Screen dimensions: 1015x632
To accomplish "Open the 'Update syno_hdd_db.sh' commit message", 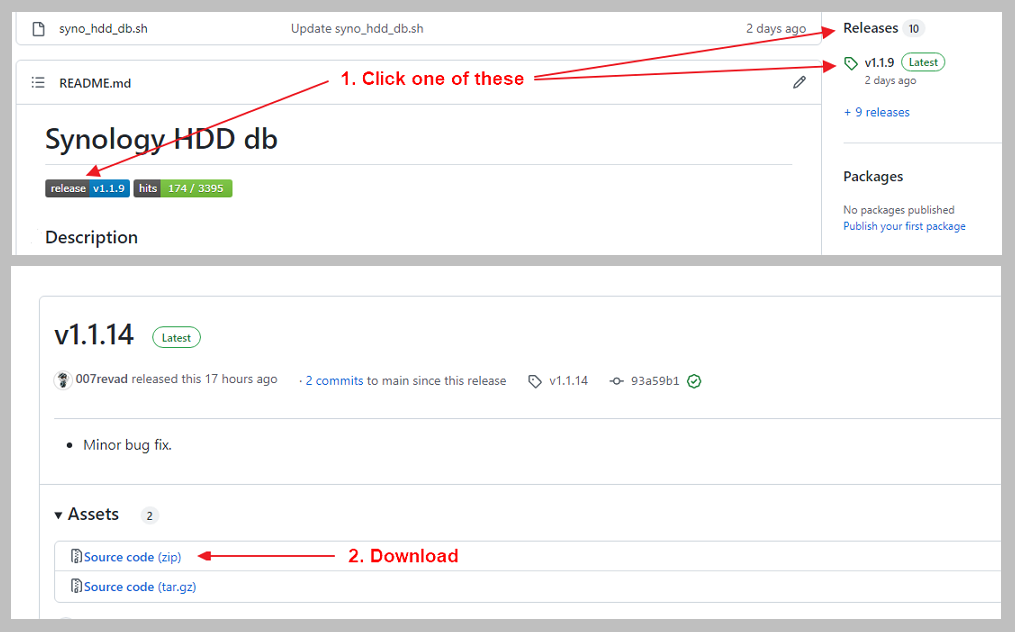I will pyautogui.click(x=357, y=29).
